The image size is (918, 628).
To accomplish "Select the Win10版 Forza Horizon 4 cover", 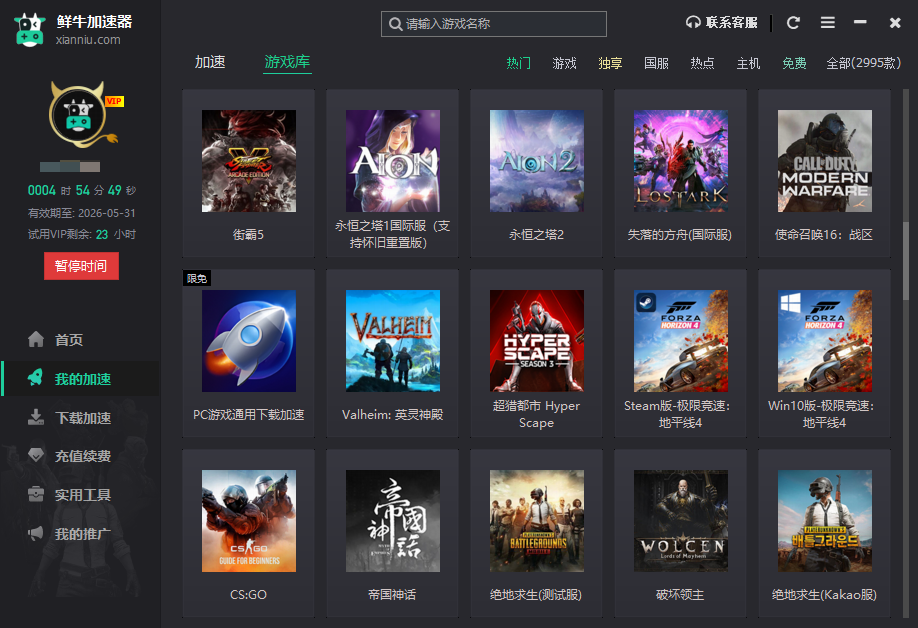I will [x=825, y=341].
